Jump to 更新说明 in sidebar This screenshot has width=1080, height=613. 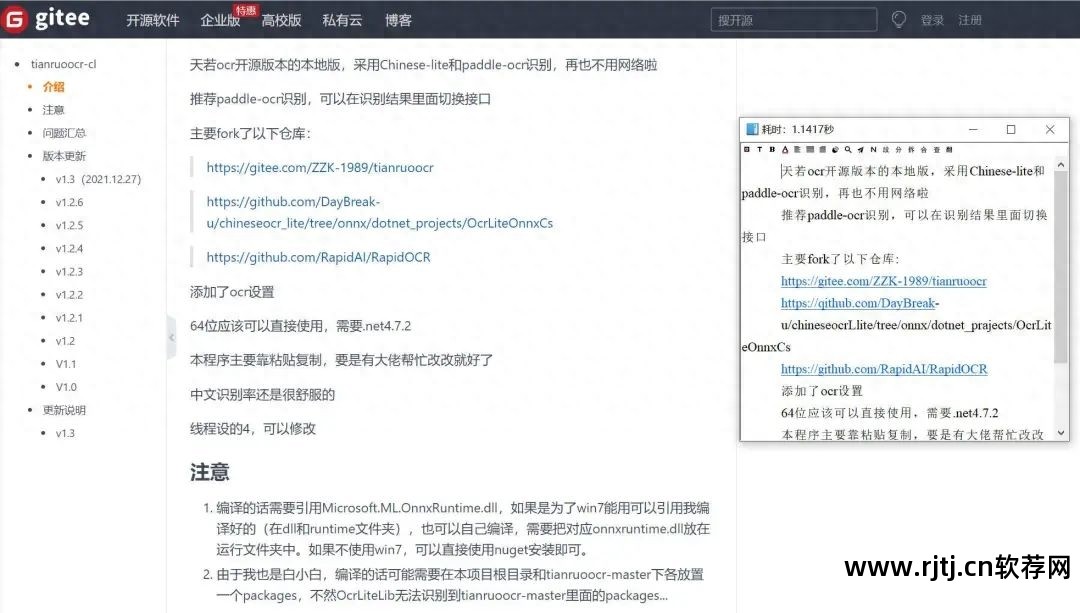point(64,411)
